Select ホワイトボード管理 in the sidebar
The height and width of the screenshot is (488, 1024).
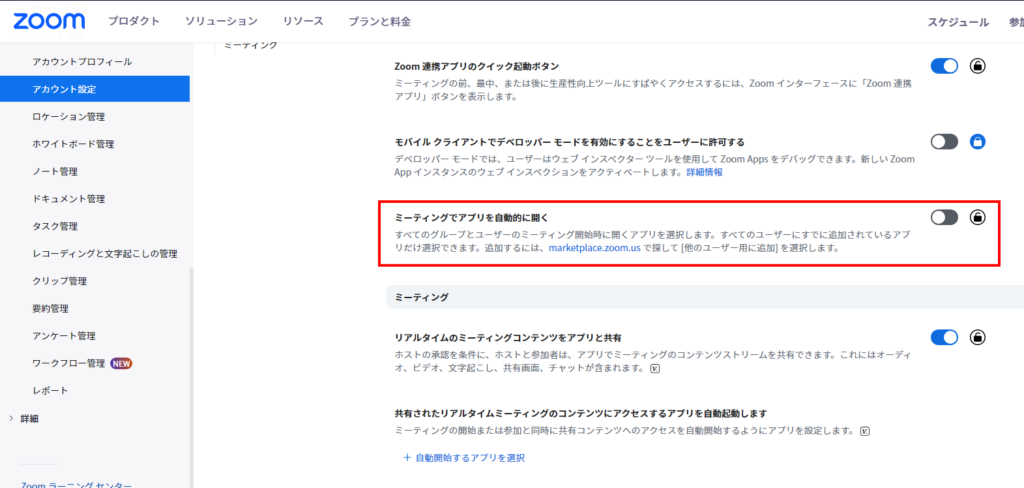click(73, 144)
